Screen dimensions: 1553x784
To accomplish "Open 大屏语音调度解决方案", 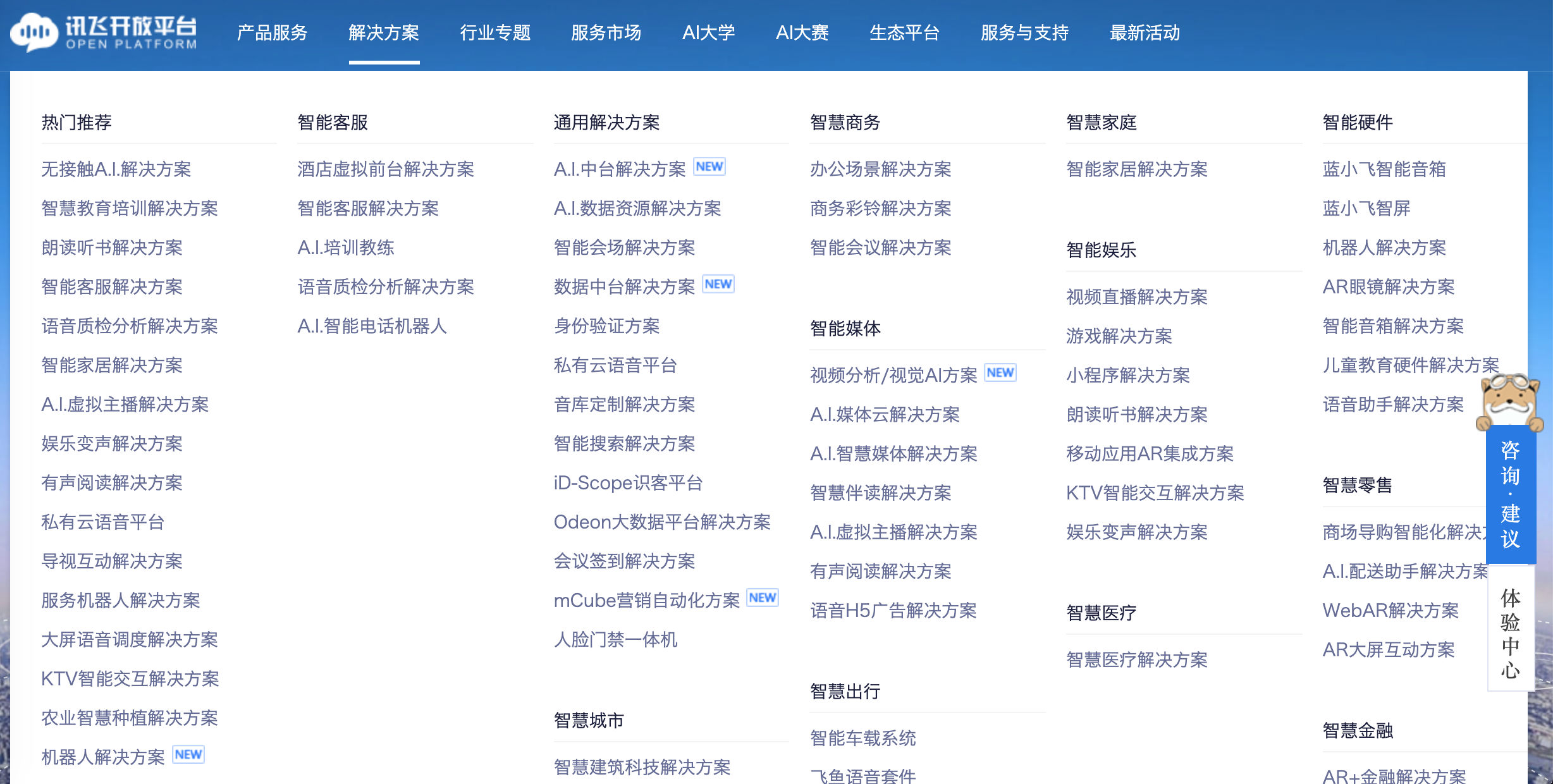I will (x=130, y=640).
